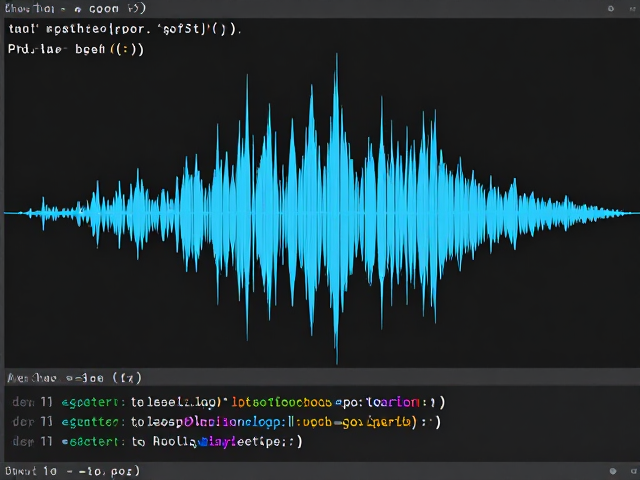Click the third log line containing "Aoollq"
The image size is (640, 480).
click(158, 441)
